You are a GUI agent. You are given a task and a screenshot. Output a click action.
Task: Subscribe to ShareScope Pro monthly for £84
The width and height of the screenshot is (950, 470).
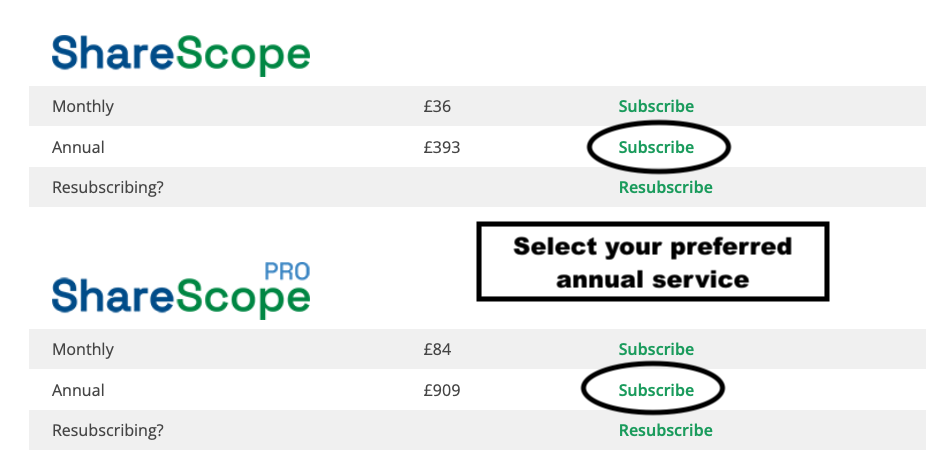pyautogui.click(x=656, y=349)
